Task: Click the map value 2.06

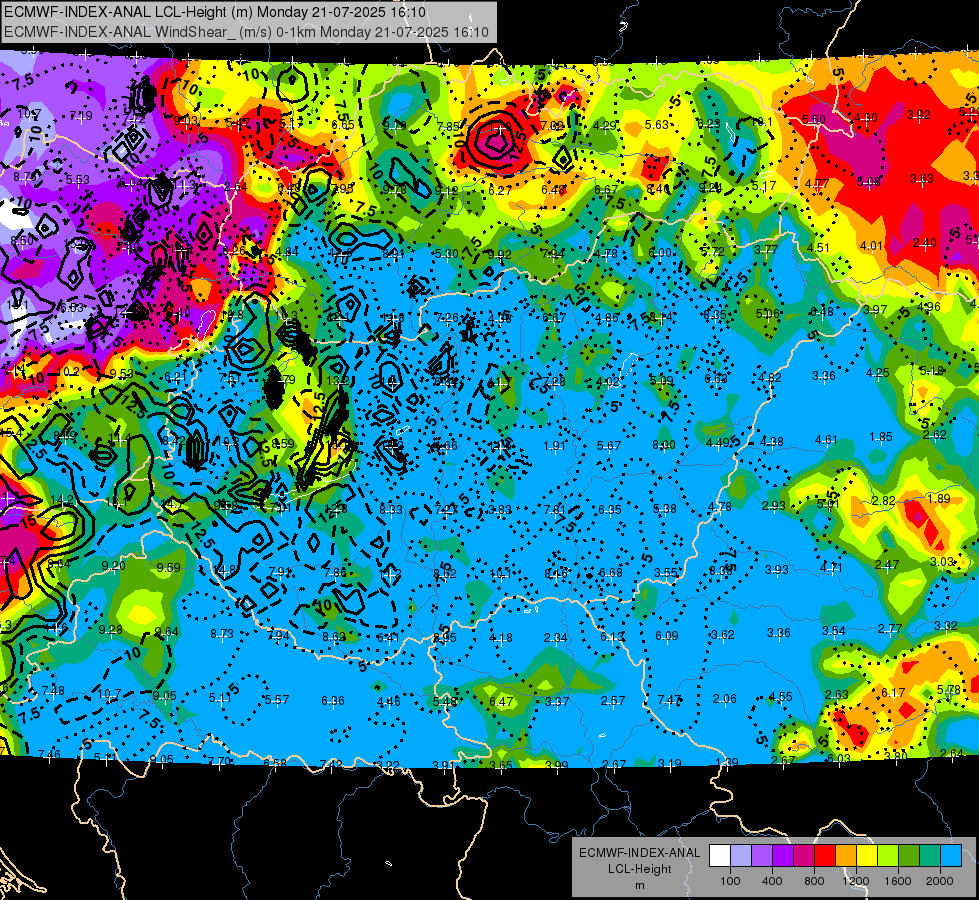Action: [725, 698]
